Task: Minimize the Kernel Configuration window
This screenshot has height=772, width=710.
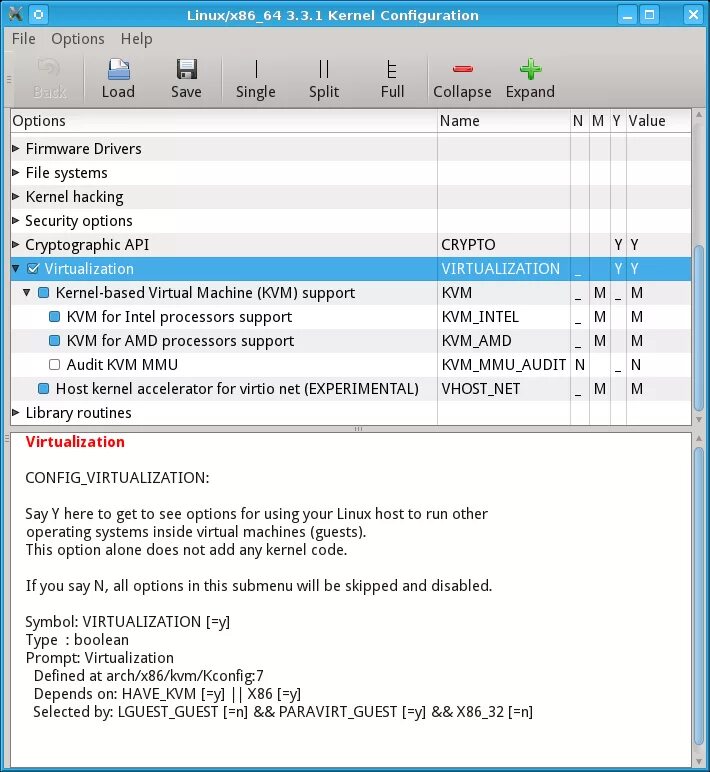Action: click(x=627, y=15)
